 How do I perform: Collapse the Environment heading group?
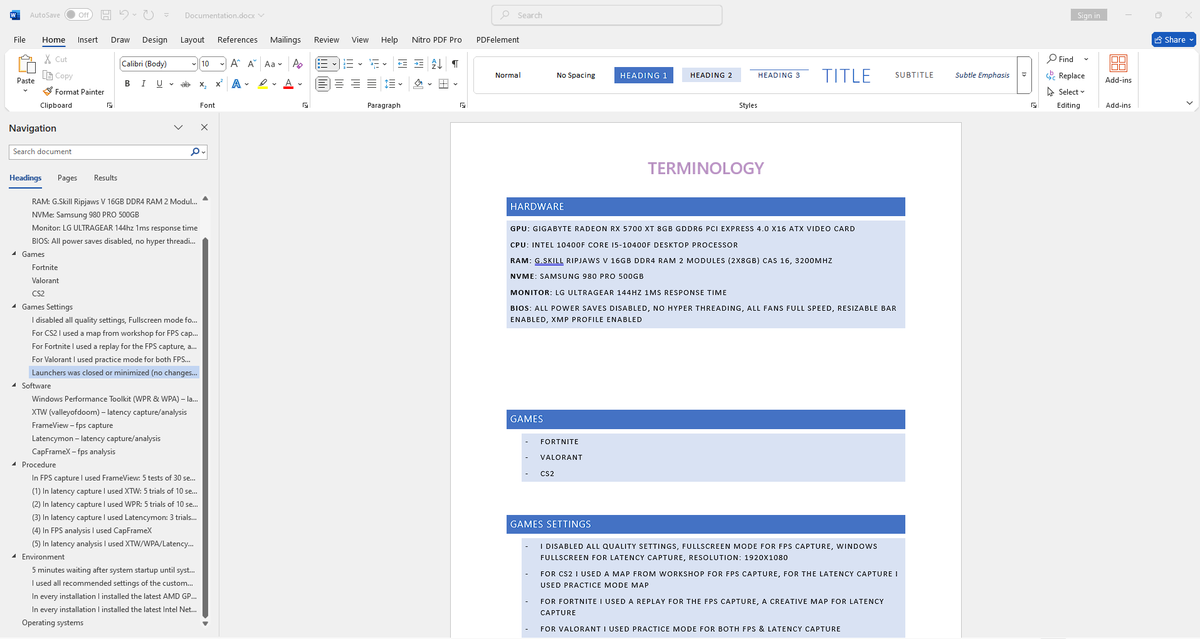pos(14,556)
